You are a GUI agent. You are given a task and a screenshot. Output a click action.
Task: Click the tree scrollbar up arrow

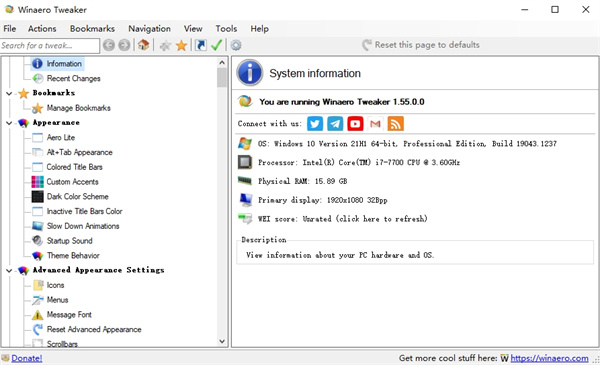222,62
